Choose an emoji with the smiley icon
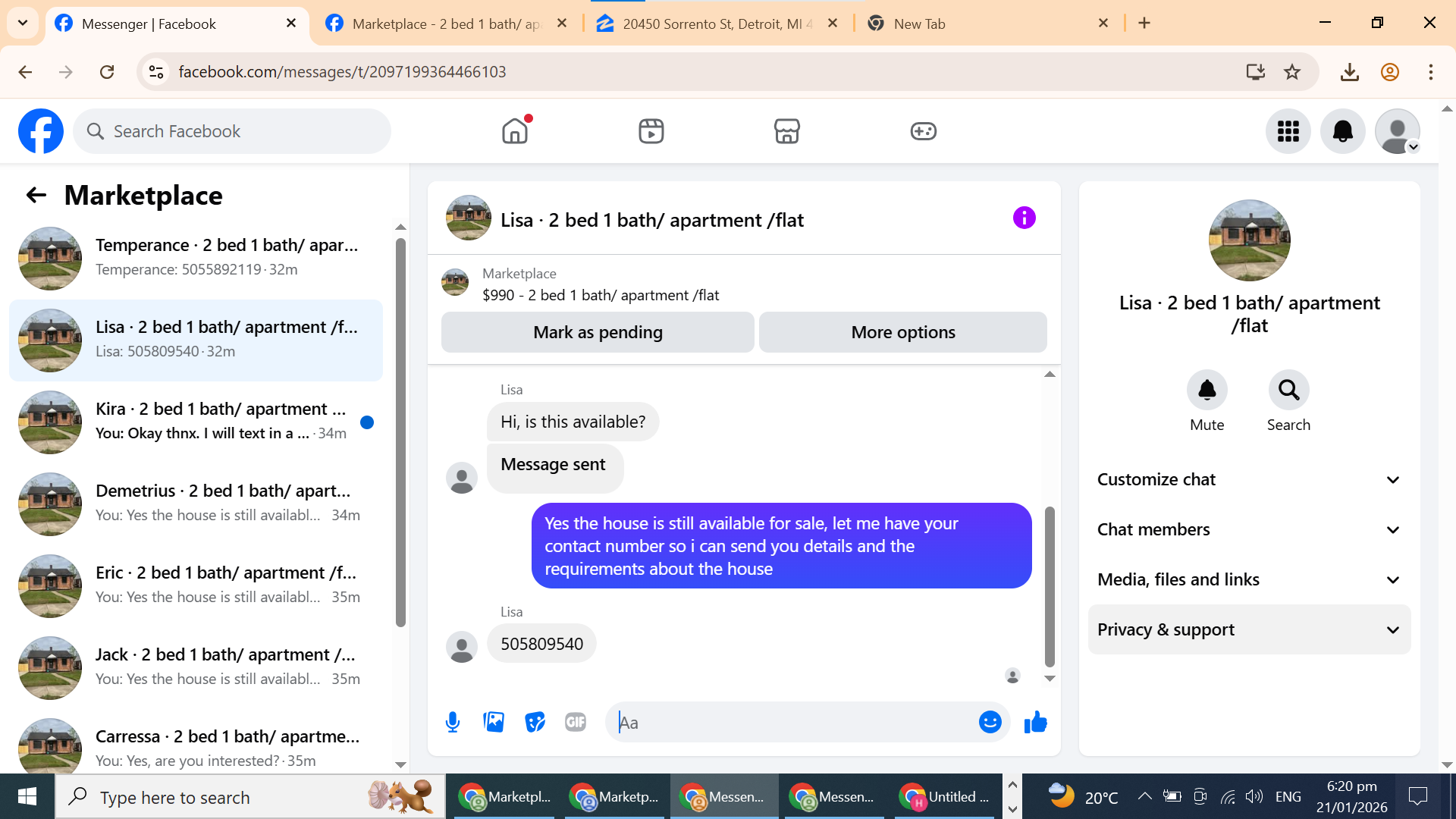1456x819 pixels. pyautogui.click(x=990, y=722)
